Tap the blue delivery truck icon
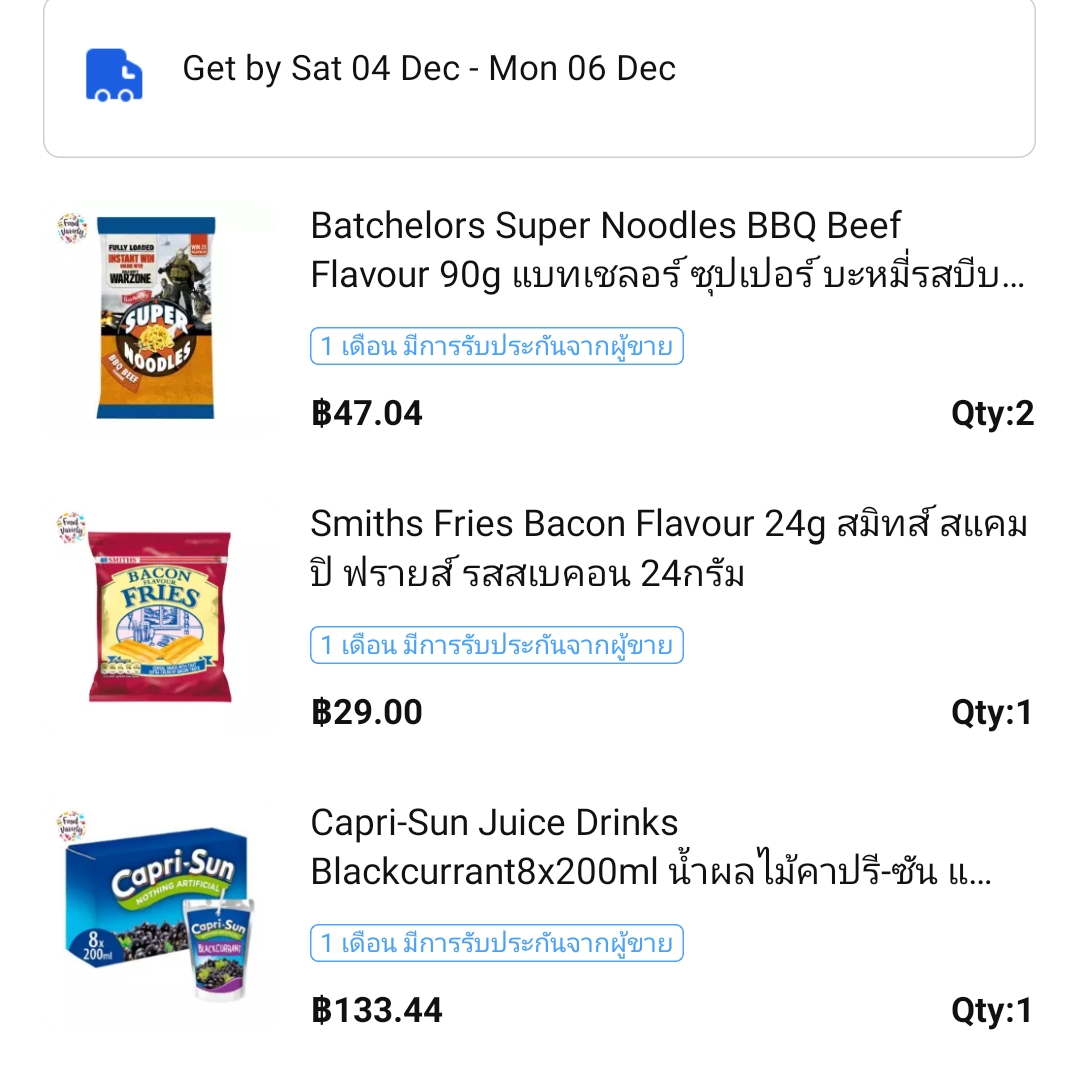This screenshot has width=1080, height=1085. (x=114, y=75)
